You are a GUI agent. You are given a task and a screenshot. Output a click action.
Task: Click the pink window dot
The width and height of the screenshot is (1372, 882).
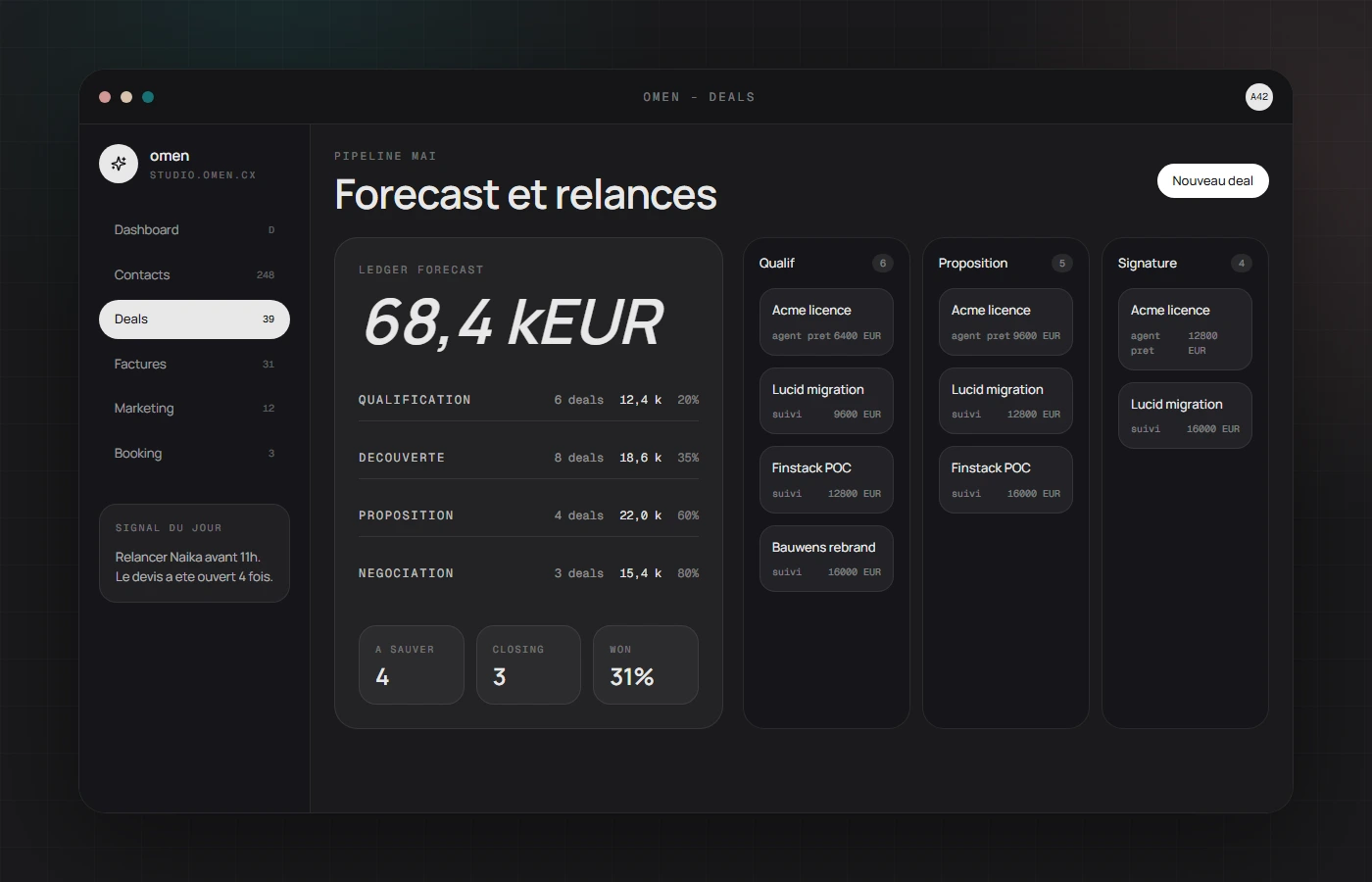click(x=105, y=97)
